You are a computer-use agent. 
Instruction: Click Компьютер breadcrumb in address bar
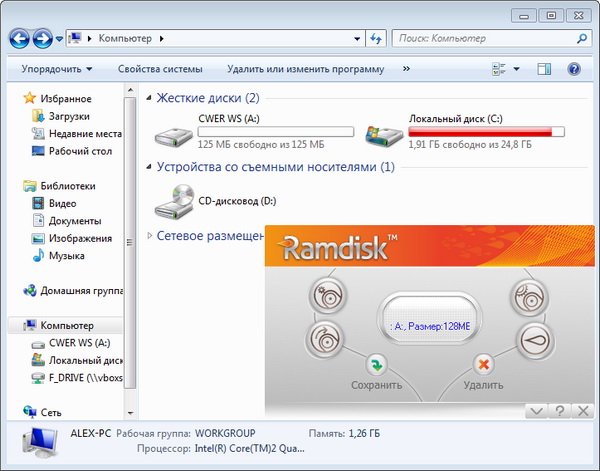click(125, 38)
